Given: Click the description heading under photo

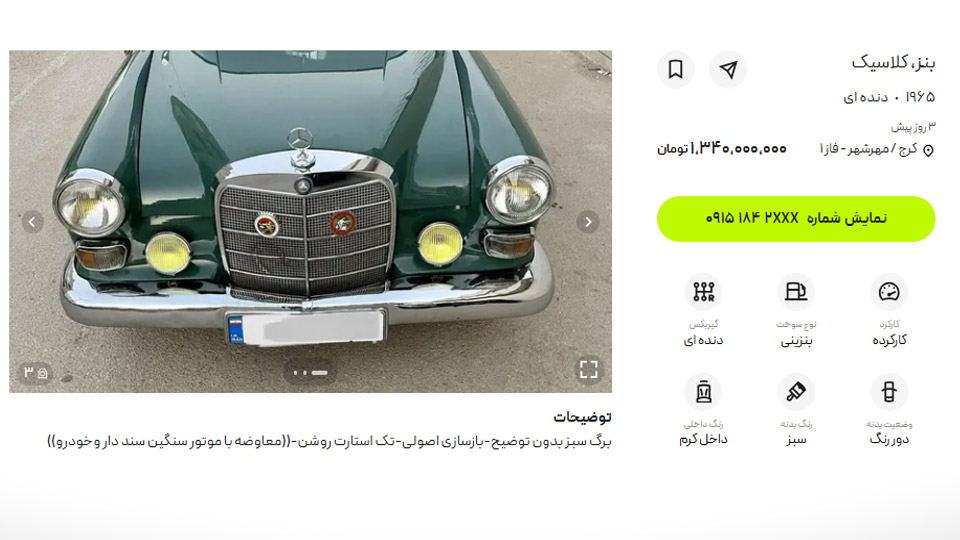Looking at the screenshot, I should coord(582,417).
